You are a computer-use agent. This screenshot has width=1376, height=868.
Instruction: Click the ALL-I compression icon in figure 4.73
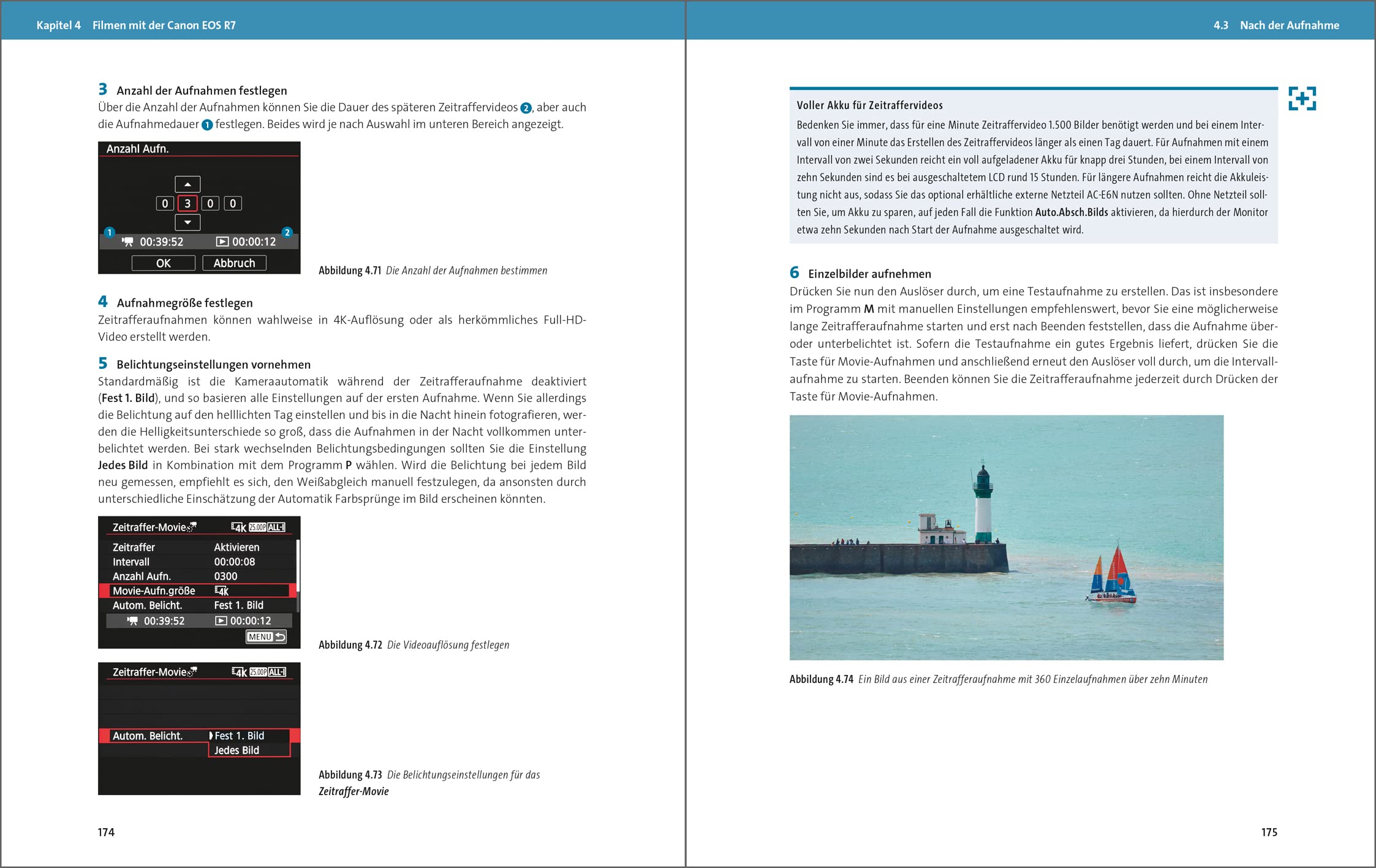click(x=277, y=672)
